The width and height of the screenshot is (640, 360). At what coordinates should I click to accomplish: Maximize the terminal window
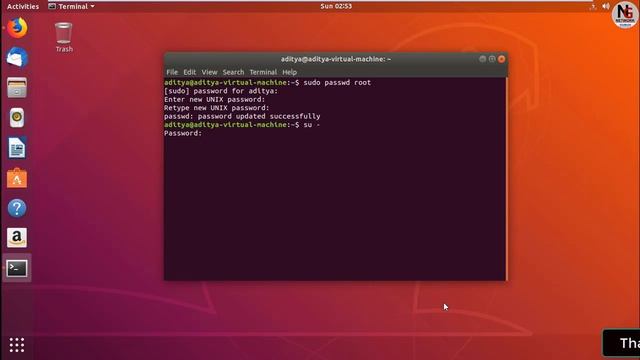pos(492,59)
